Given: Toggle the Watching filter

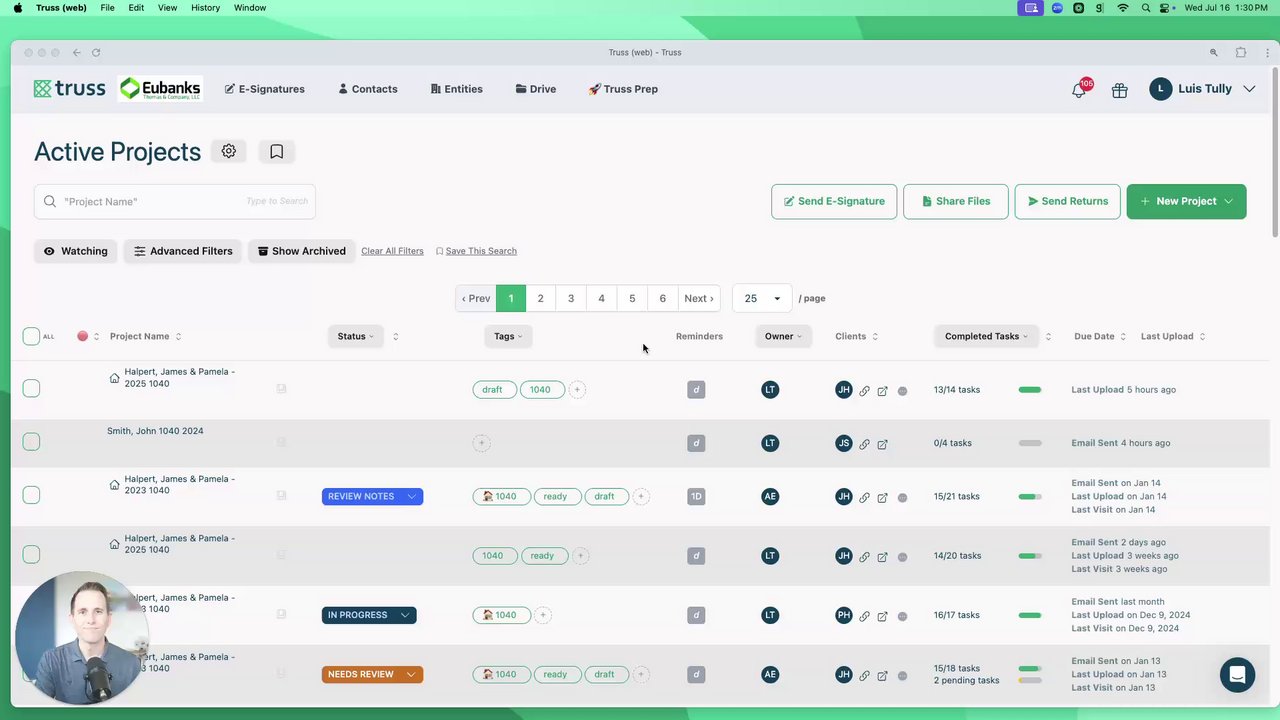Looking at the screenshot, I should point(75,251).
